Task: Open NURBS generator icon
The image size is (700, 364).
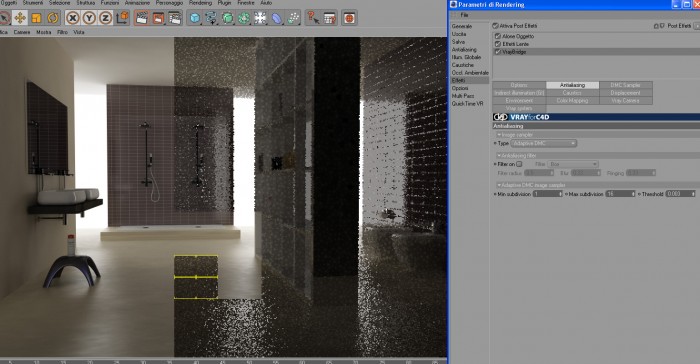Action: (228, 18)
